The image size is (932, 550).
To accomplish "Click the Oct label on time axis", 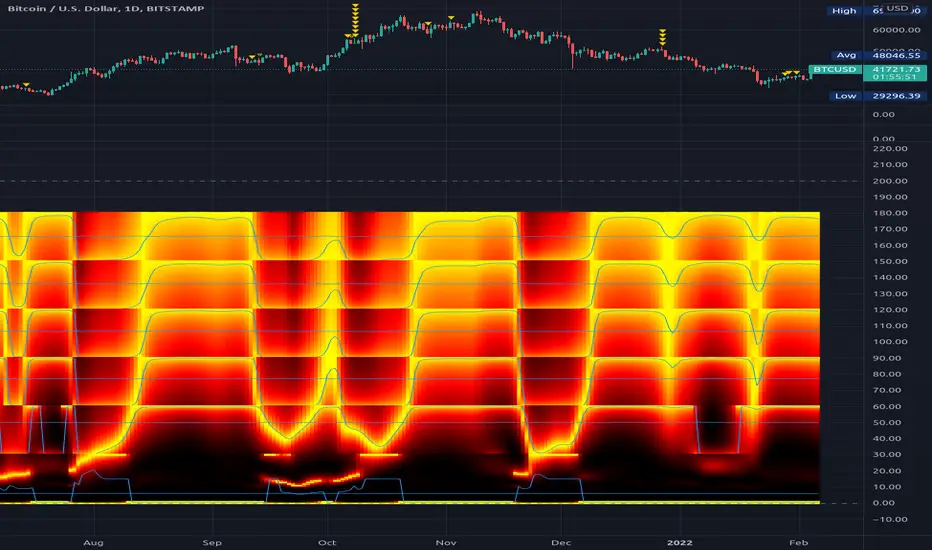I will coord(327,542).
